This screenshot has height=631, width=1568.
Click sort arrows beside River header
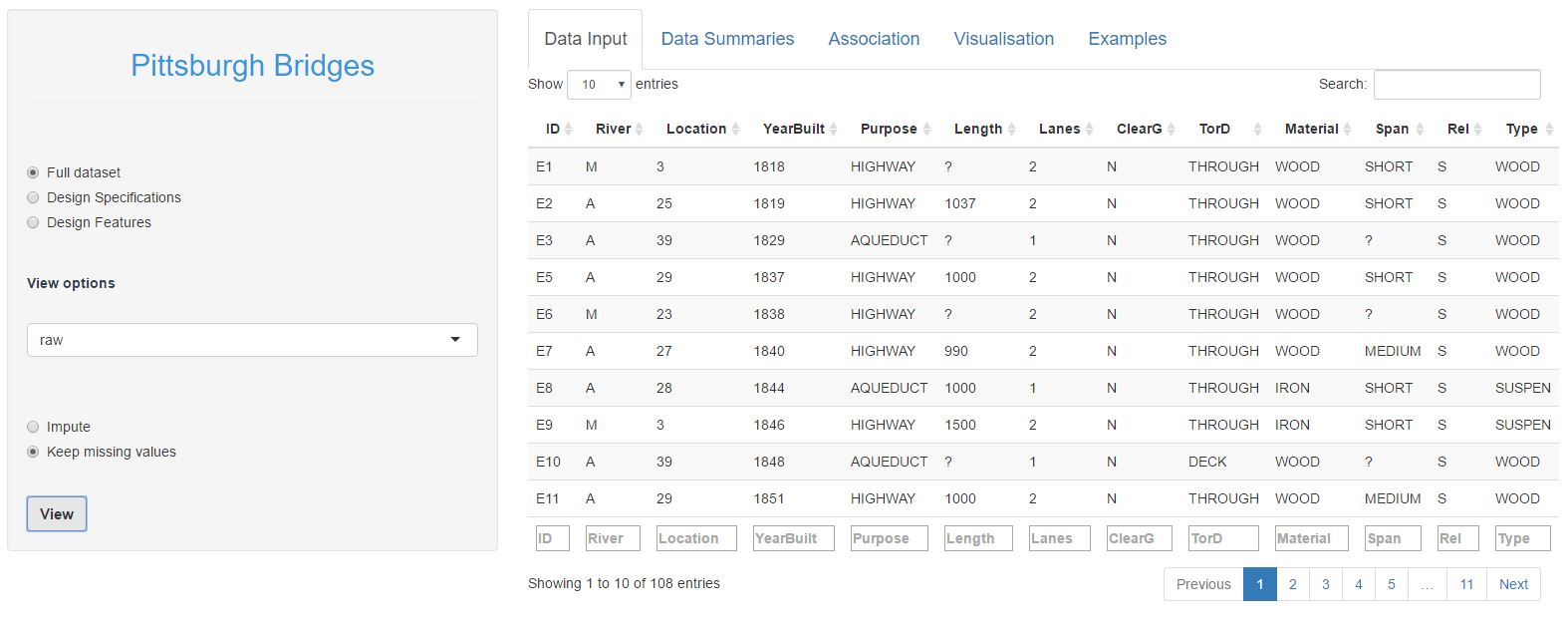tap(639, 130)
